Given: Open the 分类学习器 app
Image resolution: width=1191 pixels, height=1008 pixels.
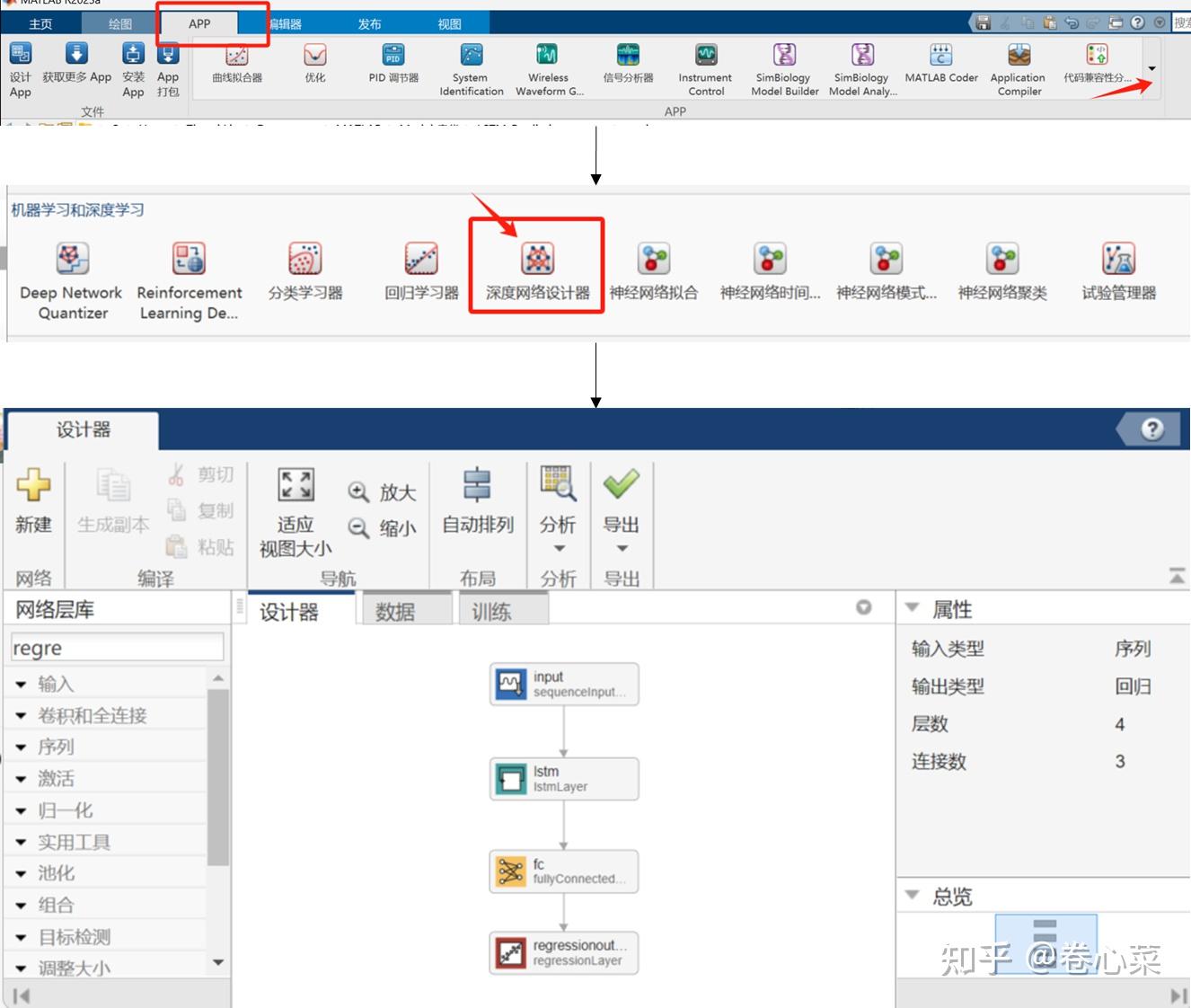Looking at the screenshot, I should pyautogui.click(x=304, y=261).
